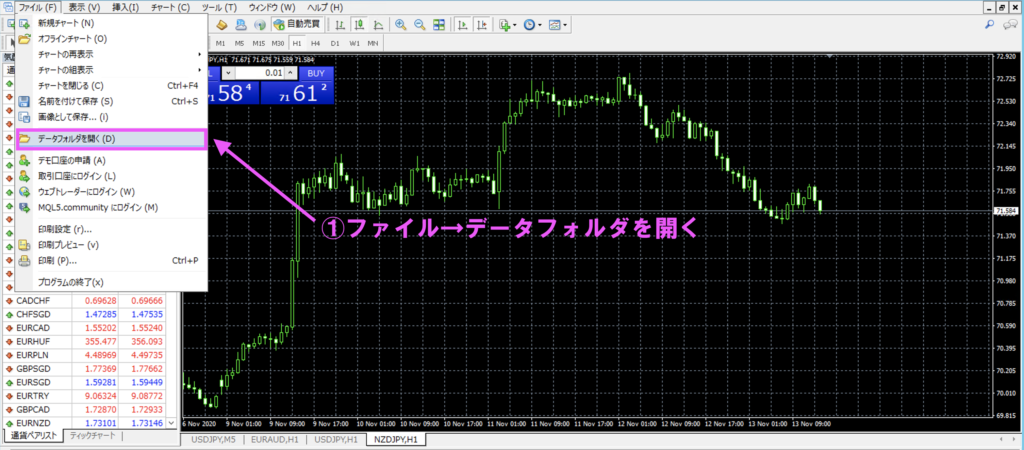Switch chart to line chart style
The width and height of the screenshot is (1024, 450).
point(378,25)
